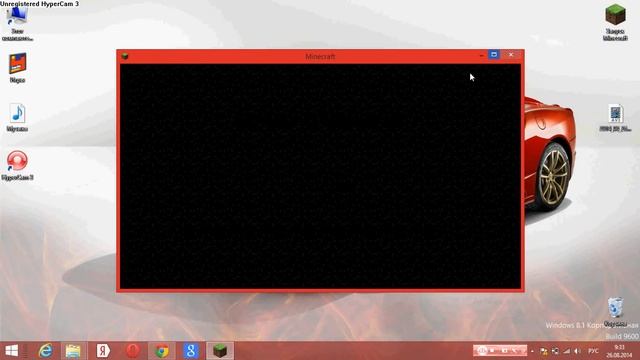This screenshot has height=360, width=640.
Task: Maximize the Minecraft window
Action: pyautogui.click(x=494, y=54)
